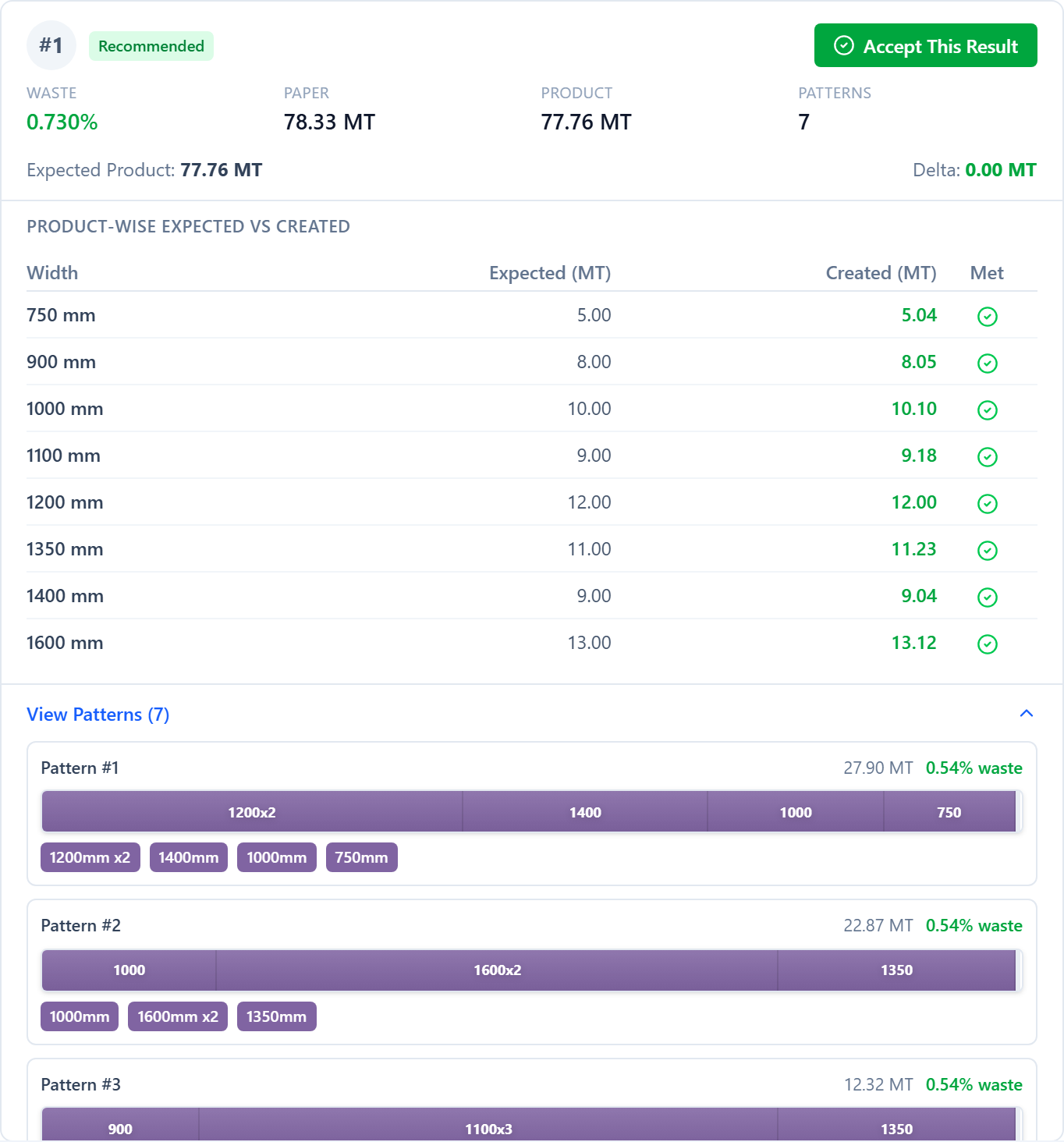Image resolution: width=1064 pixels, height=1142 pixels.
Task: Click the Pattern #1 title
Action: [80, 768]
